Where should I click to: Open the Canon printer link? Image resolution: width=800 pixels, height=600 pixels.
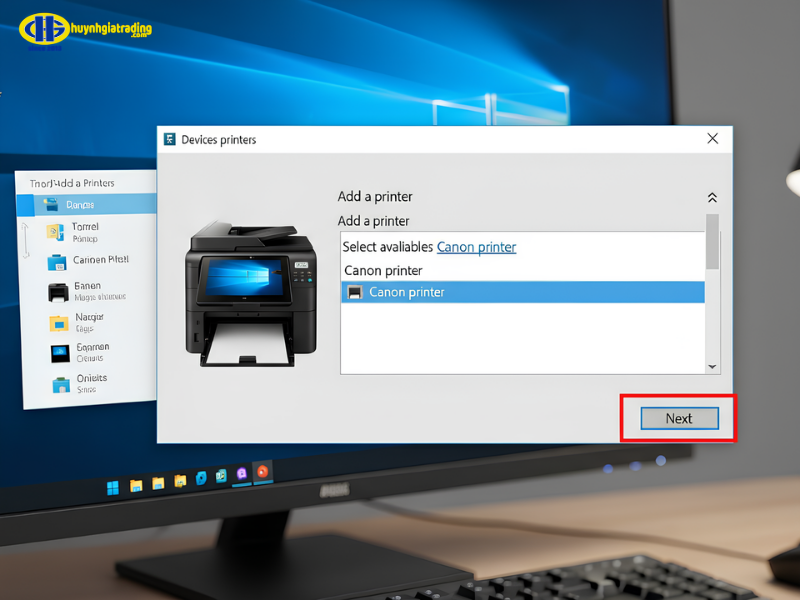(476, 246)
